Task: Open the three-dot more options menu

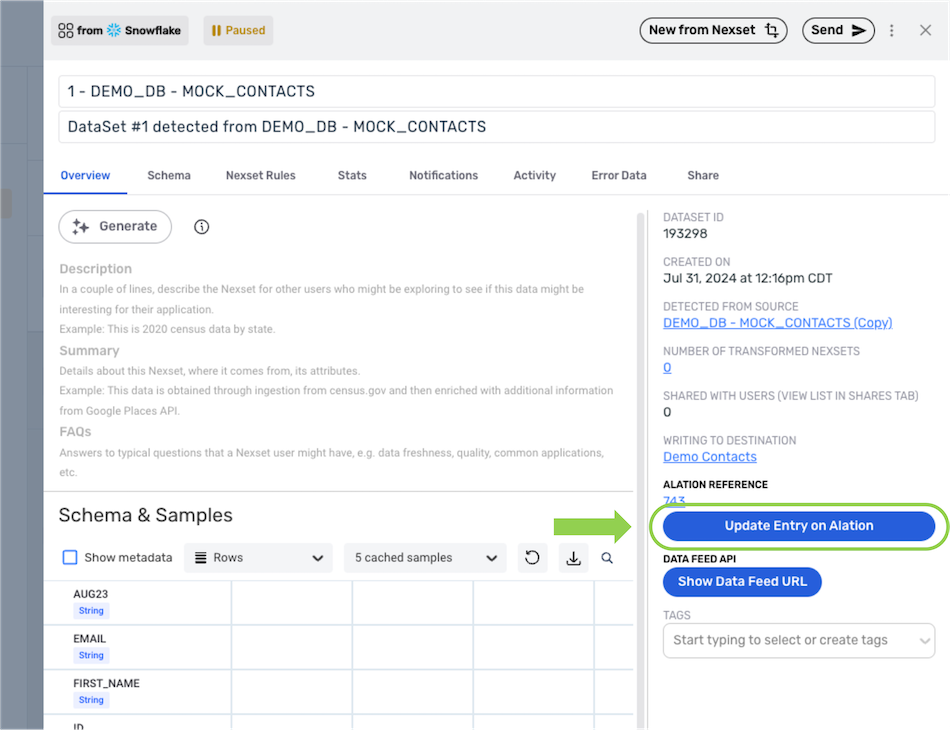Action: [x=891, y=30]
